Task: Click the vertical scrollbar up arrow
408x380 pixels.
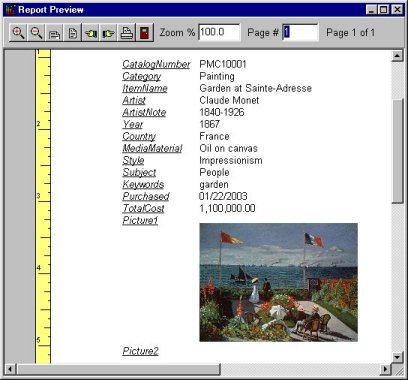Action: pos(397,56)
